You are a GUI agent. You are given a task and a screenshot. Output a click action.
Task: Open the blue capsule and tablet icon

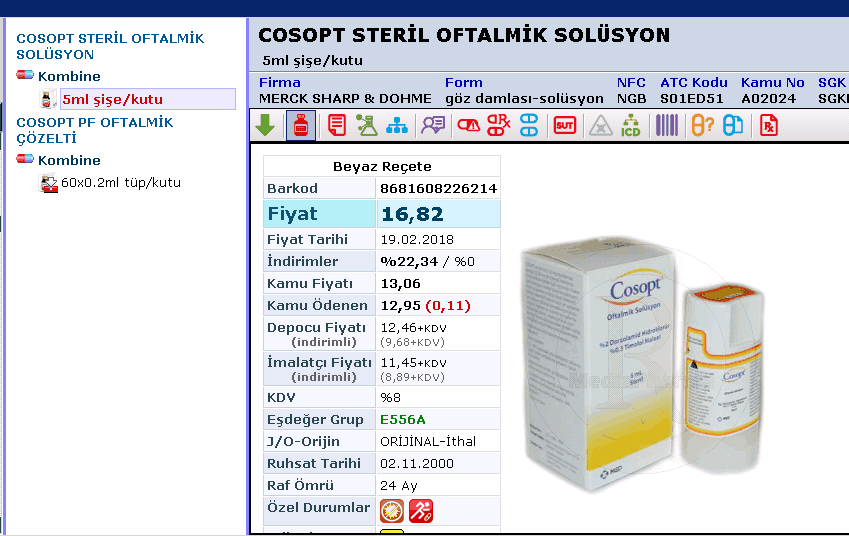[x=733, y=126]
